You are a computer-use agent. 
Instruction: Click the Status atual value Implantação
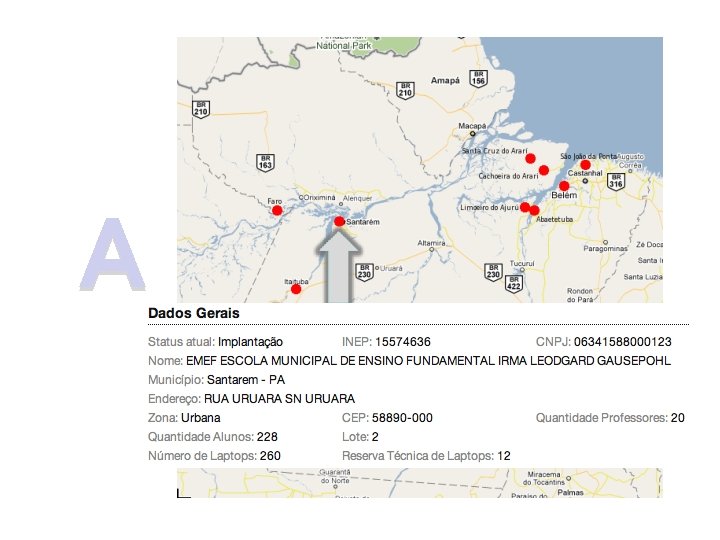pyautogui.click(x=250, y=343)
